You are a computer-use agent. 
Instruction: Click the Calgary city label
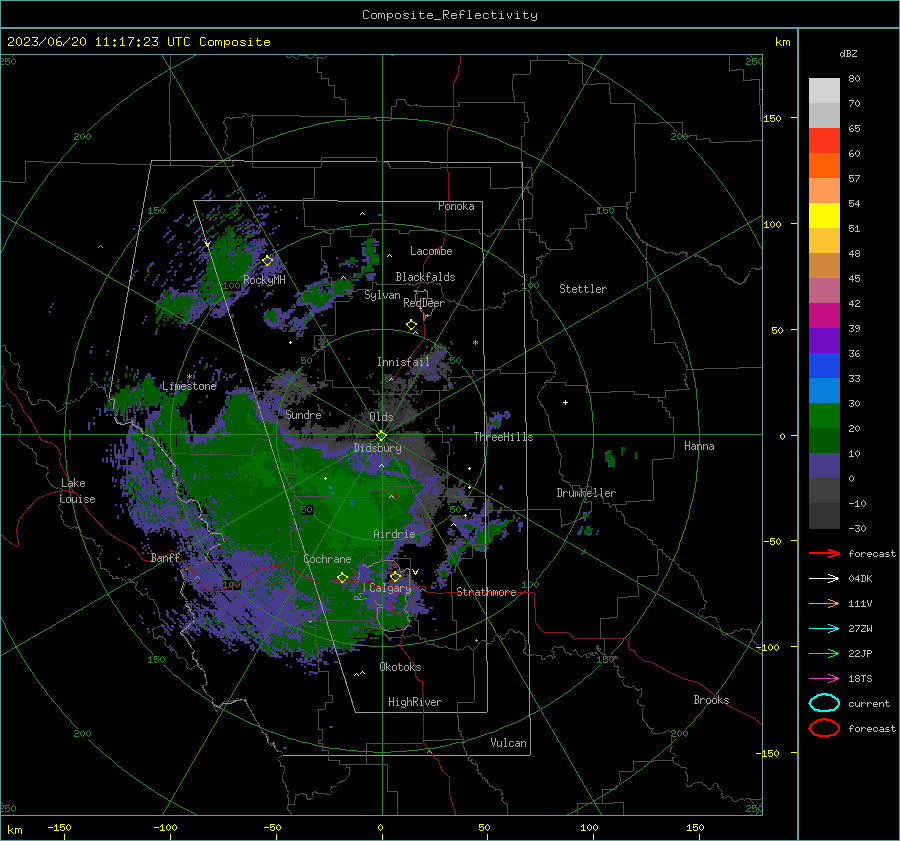tap(390, 588)
